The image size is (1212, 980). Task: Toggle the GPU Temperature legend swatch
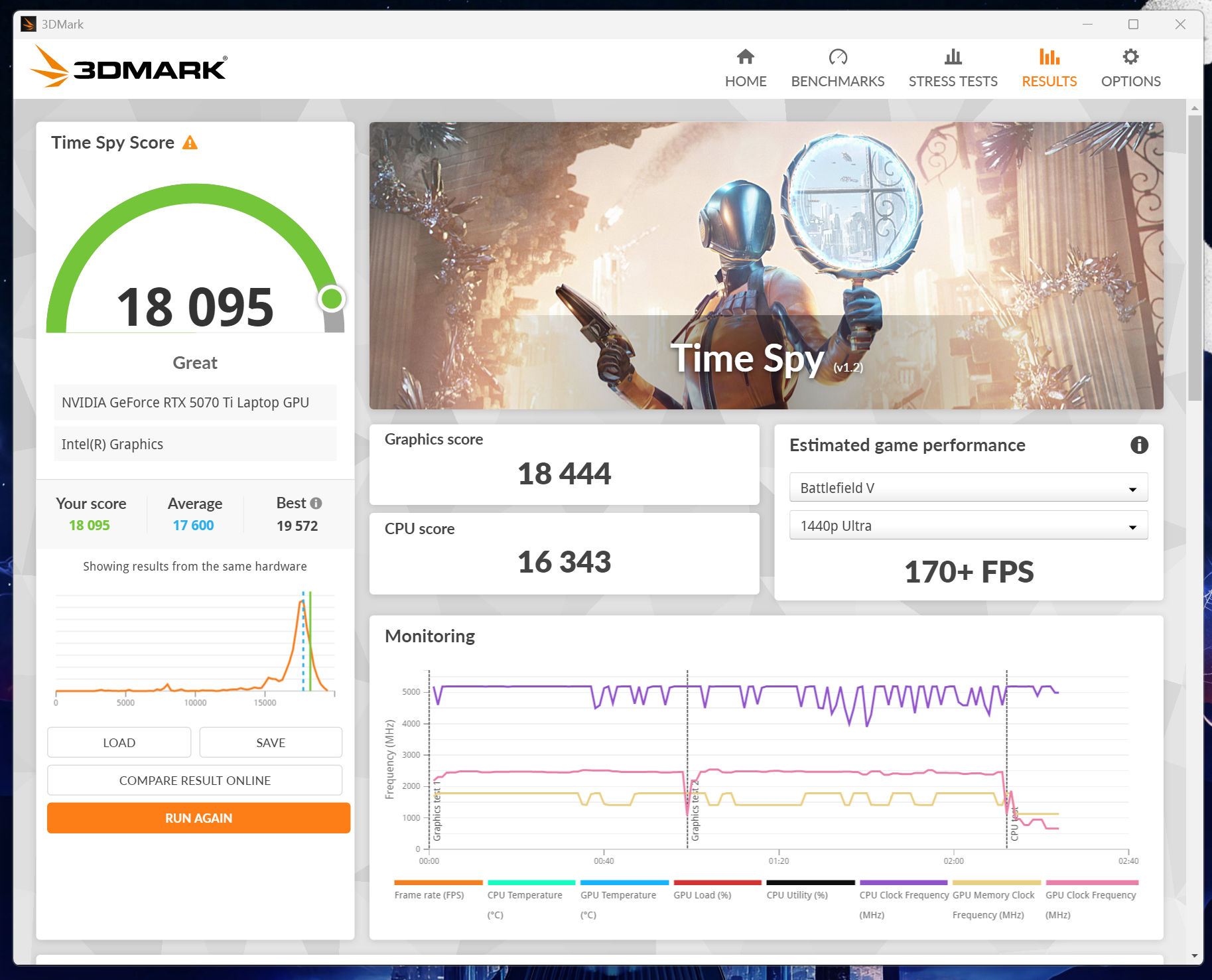(624, 882)
